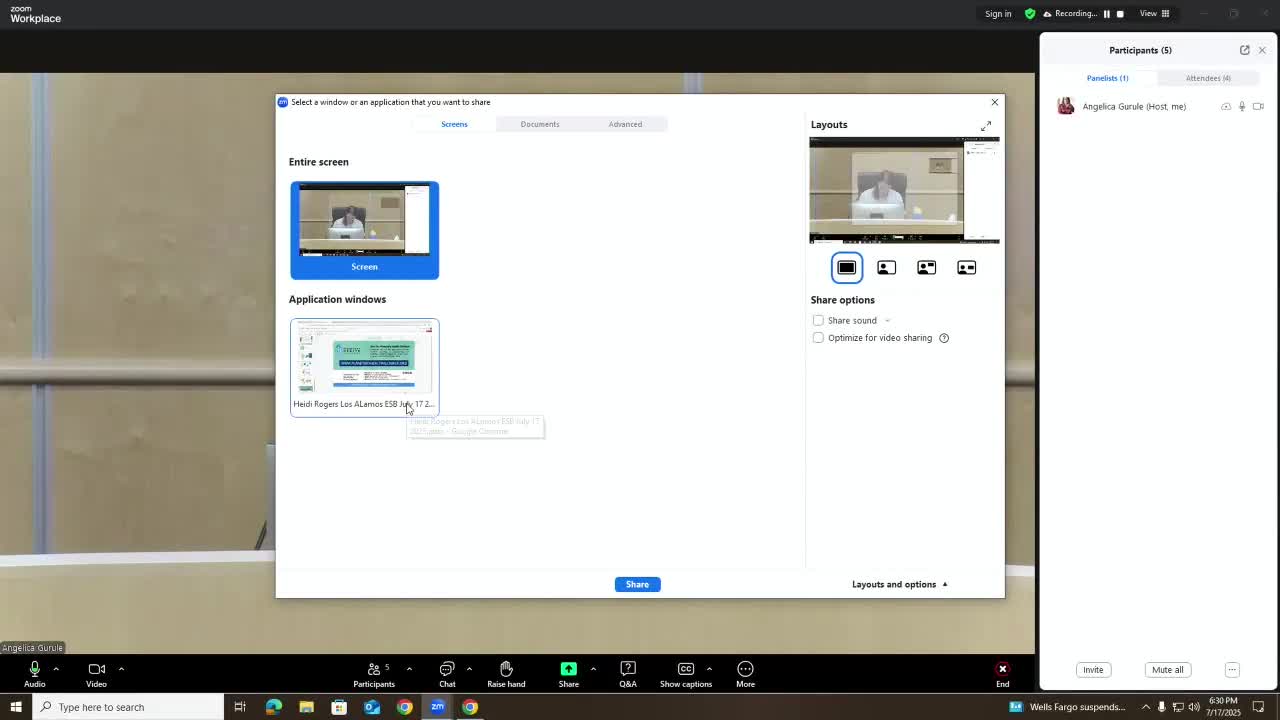Click the blue Share button
This screenshot has width=1280, height=720.
(637, 584)
